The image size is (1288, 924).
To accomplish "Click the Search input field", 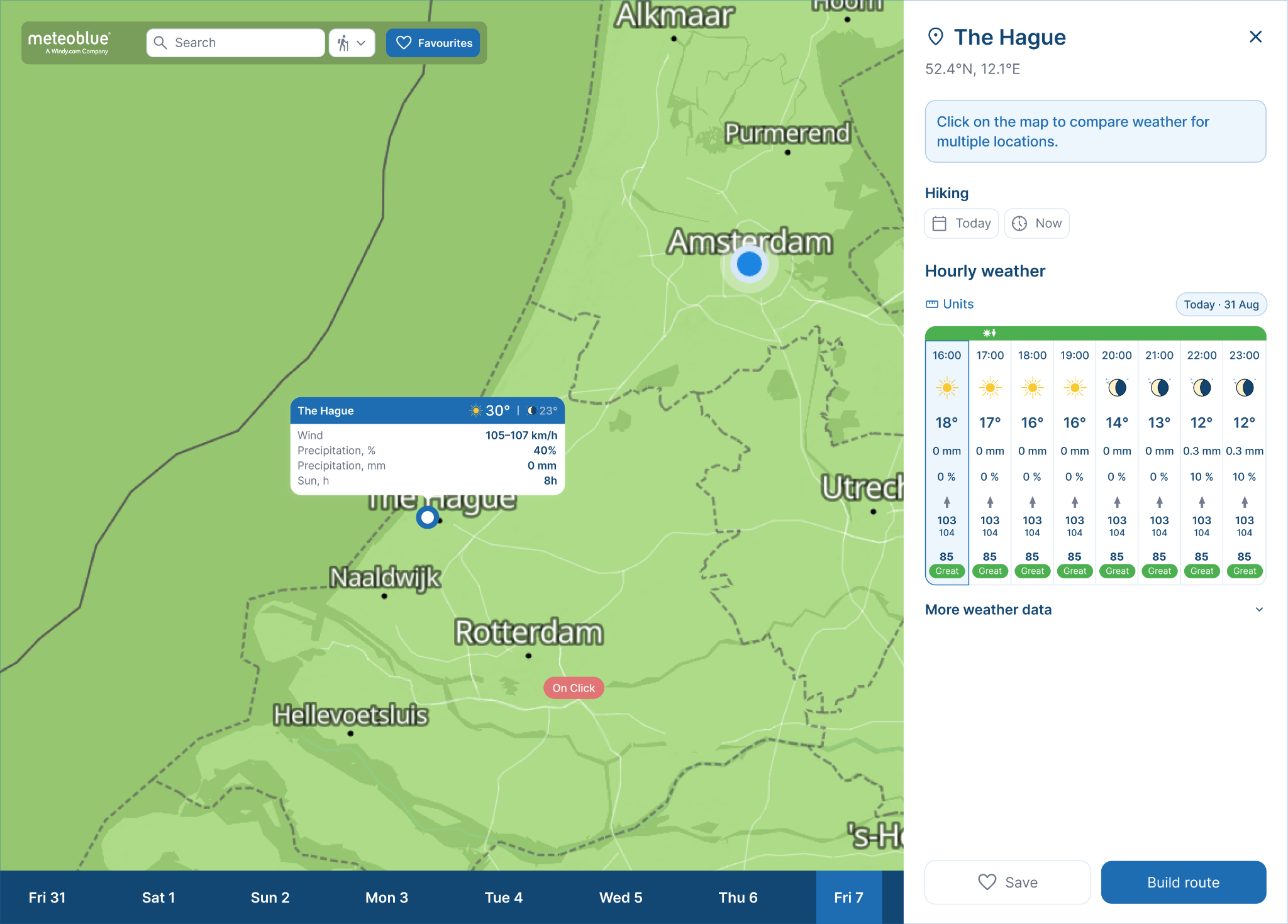I will [x=236, y=43].
